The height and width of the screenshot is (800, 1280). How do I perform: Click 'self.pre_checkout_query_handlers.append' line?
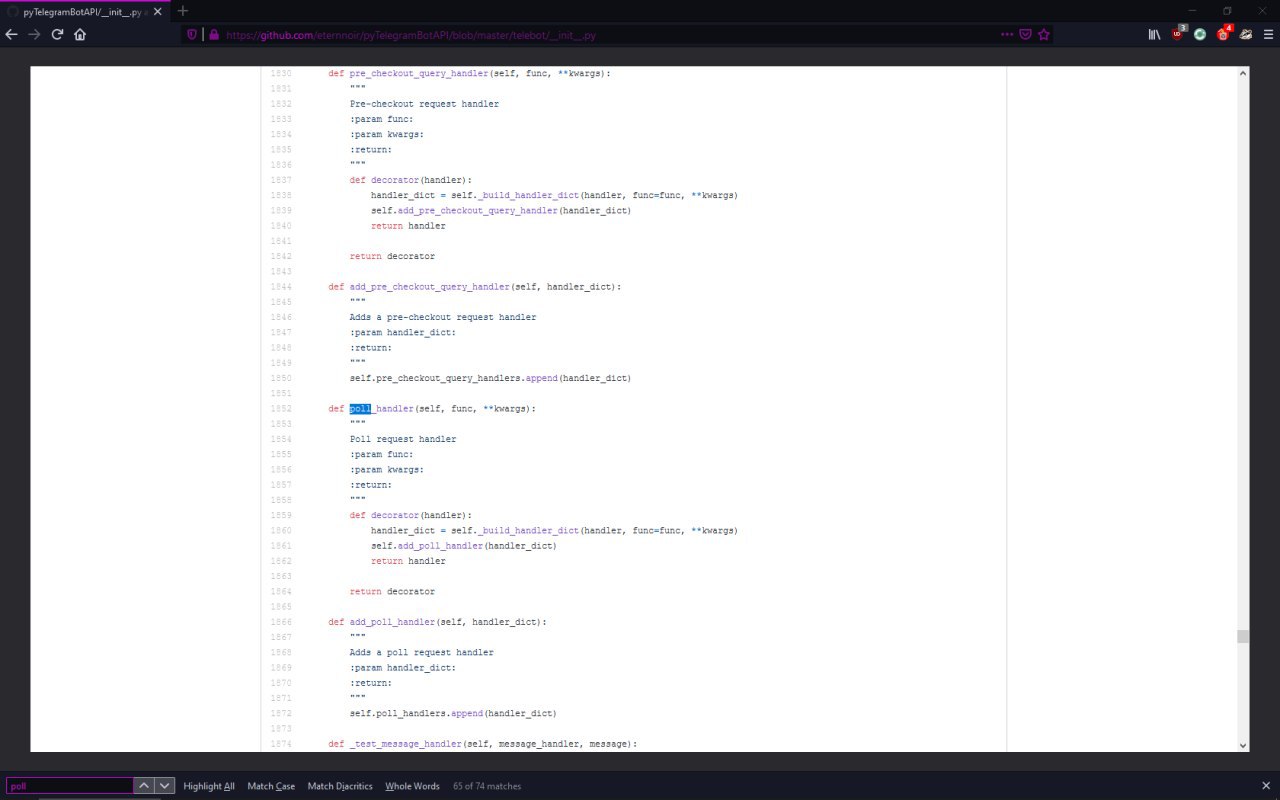coord(490,378)
